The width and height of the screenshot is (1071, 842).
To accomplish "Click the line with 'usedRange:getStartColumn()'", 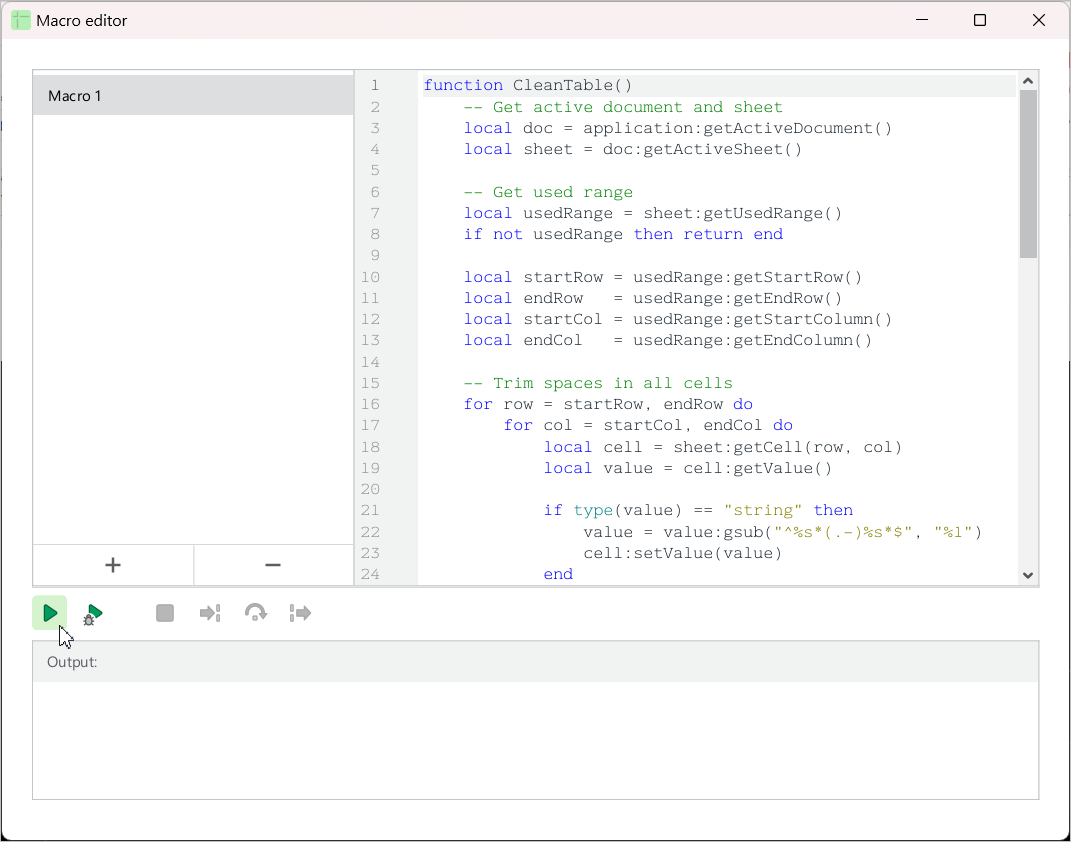I will click(x=678, y=320).
